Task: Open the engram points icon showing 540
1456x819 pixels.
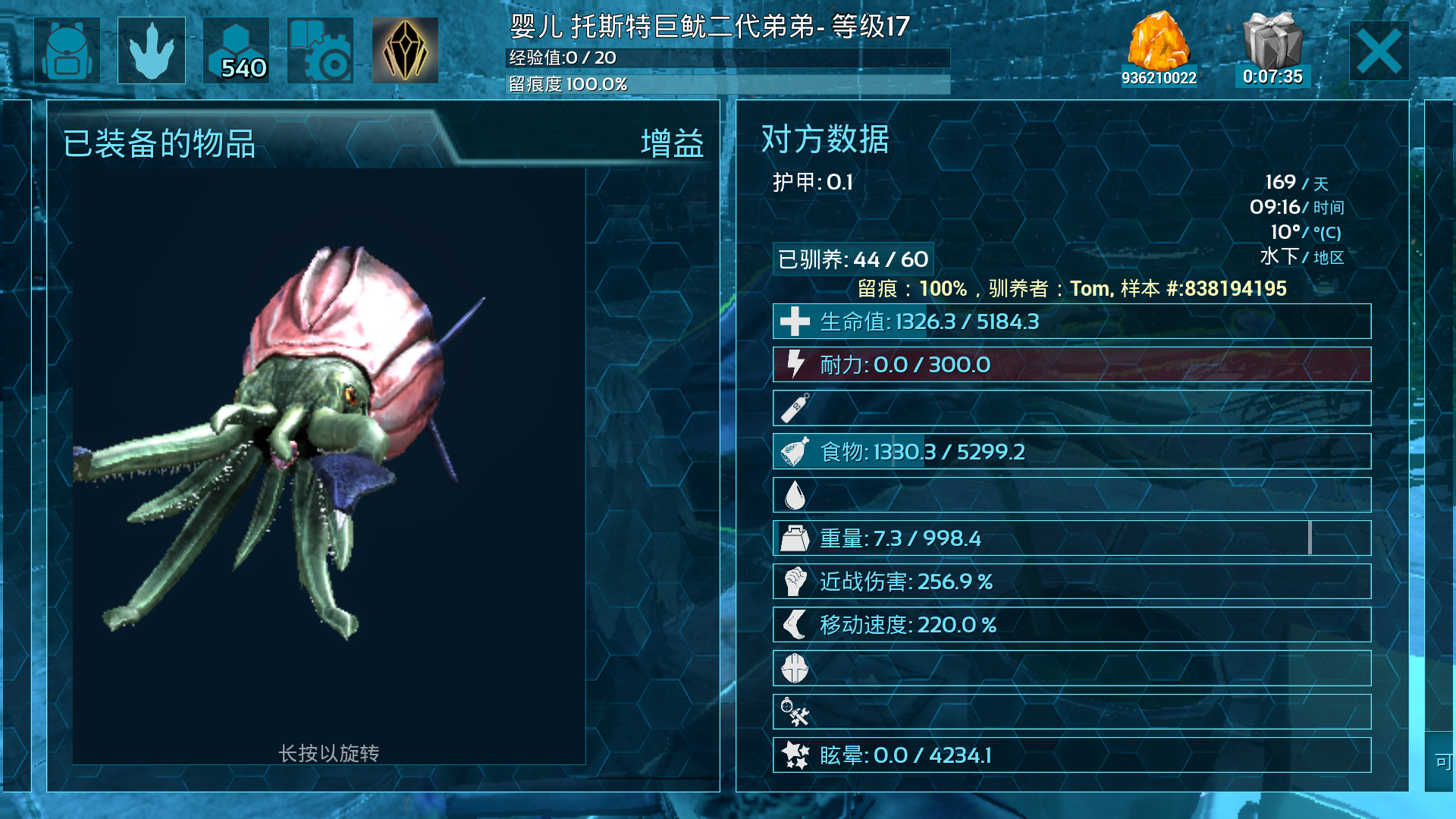Action: point(236,50)
